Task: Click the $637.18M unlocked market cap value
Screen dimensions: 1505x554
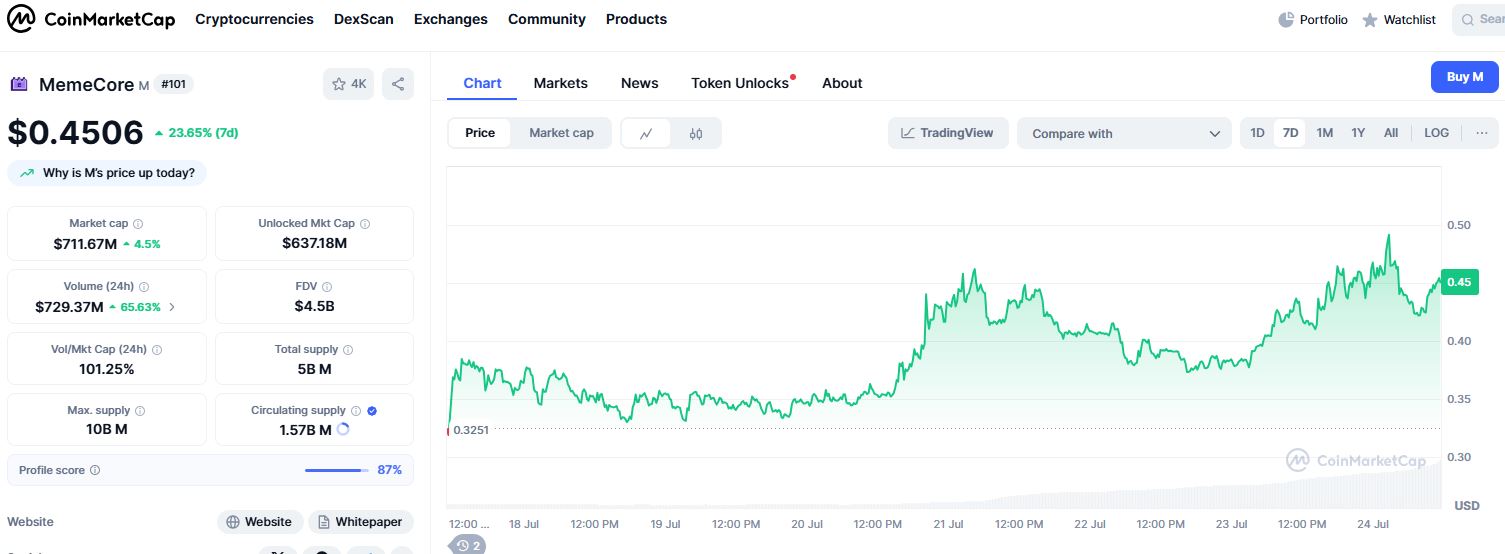Action: pos(315,243)
